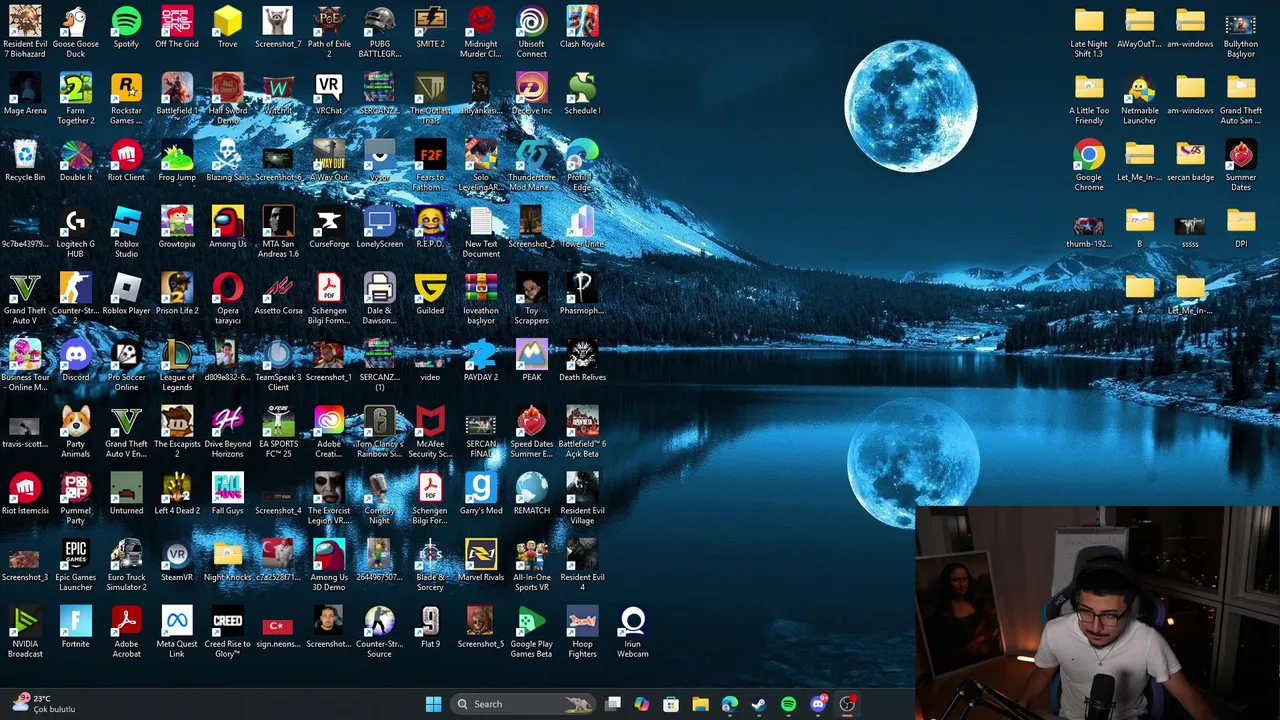
Task: Open the Fall Guys shortcut
Action: pos(228,495)
